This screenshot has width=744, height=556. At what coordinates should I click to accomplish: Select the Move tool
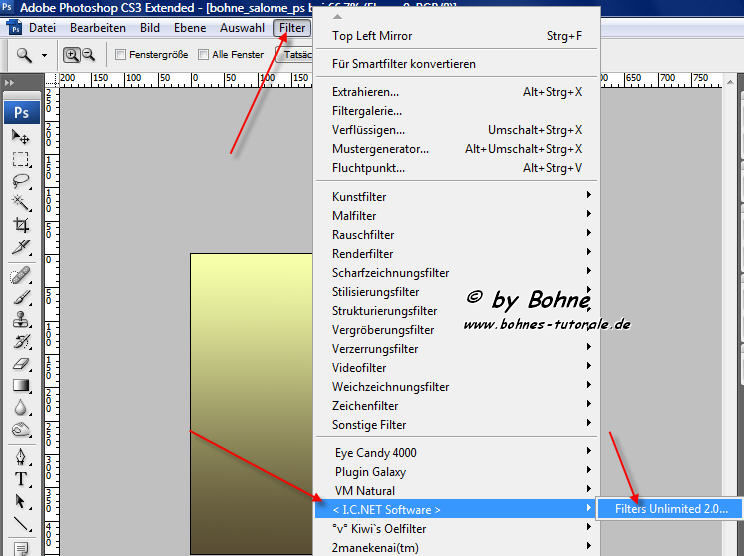pos(20,136)
